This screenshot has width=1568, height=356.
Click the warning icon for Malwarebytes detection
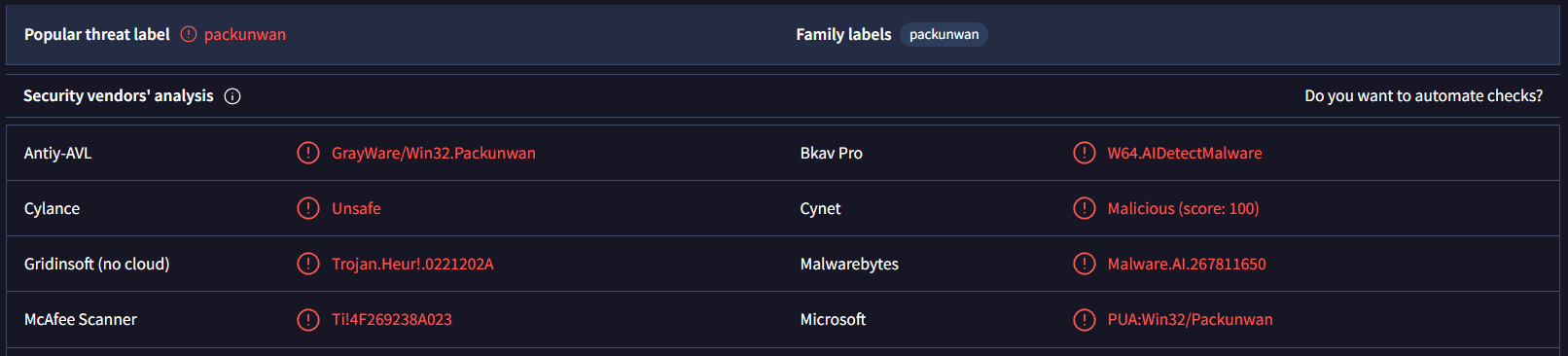click(1084, 264)
